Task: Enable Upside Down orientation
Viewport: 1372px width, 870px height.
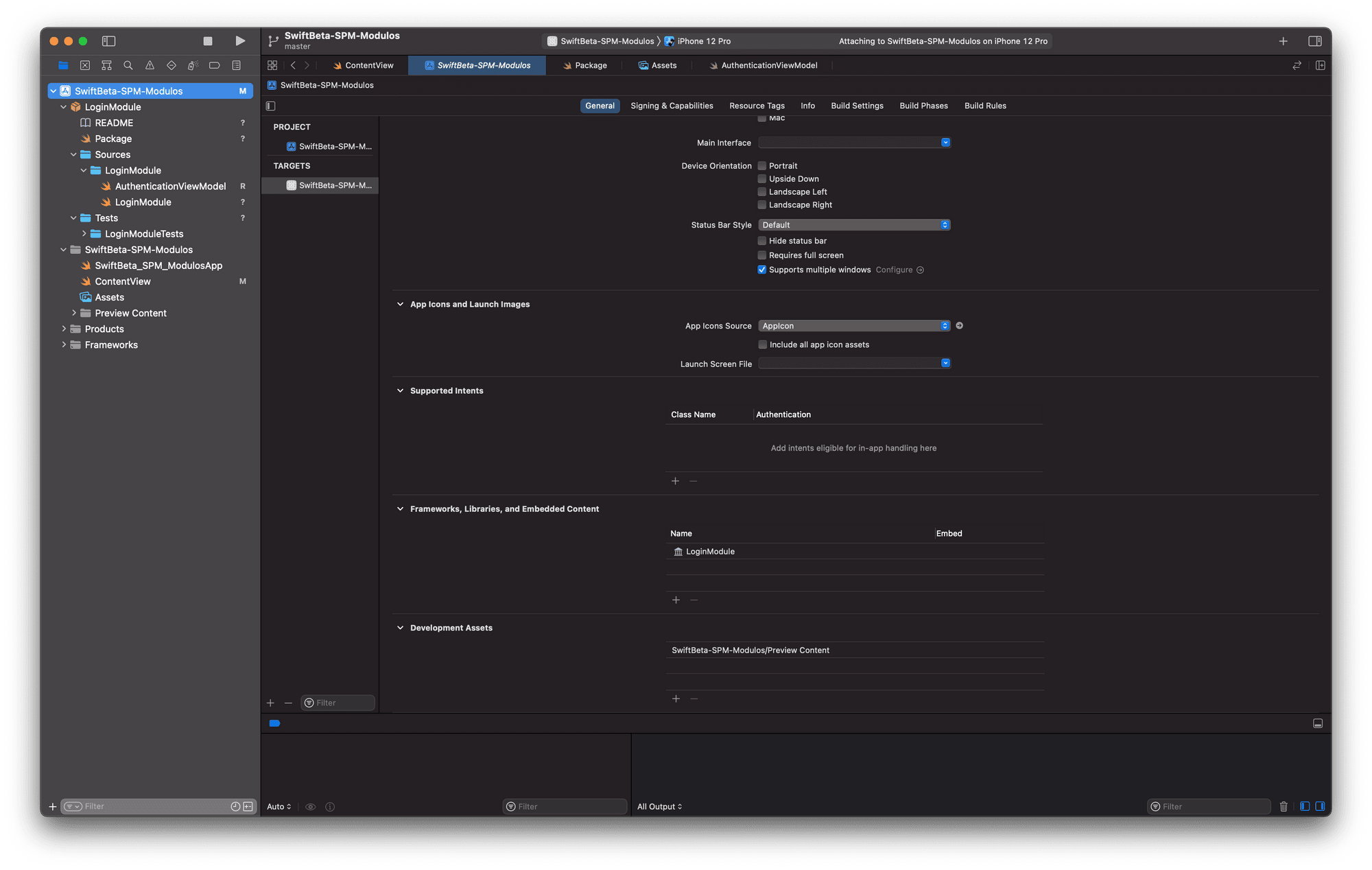Action: 761,179
